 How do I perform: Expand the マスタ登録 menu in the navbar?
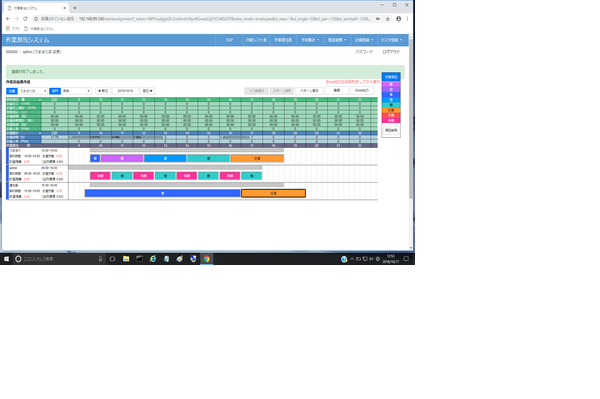point(391,40)
